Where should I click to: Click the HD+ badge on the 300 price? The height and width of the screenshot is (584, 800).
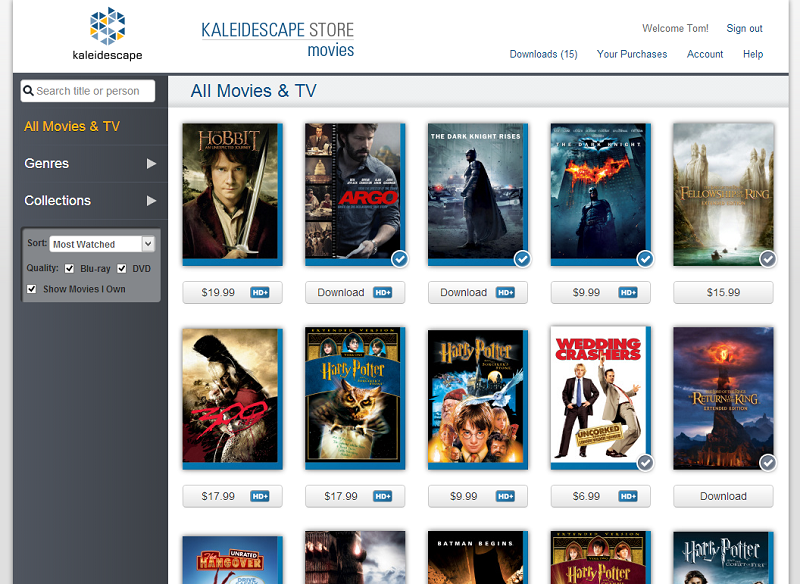tap(260, 496)
